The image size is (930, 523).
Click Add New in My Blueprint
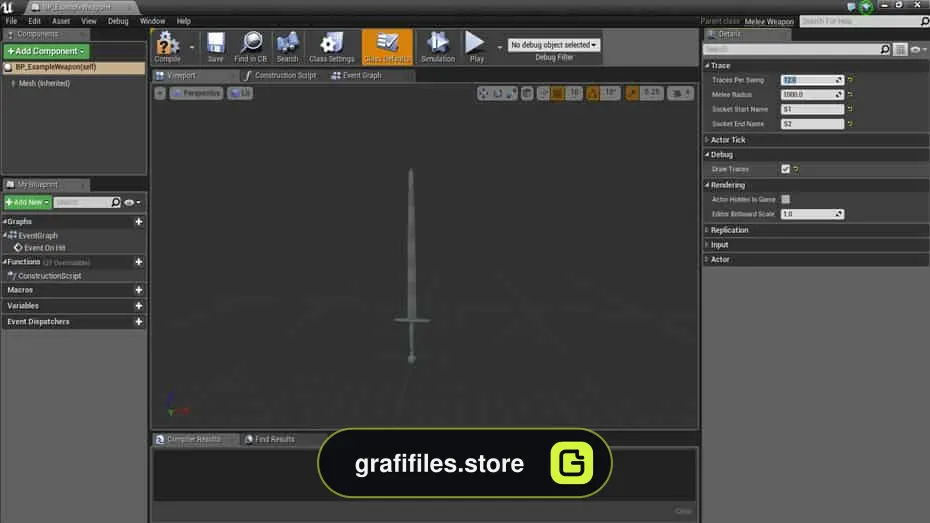click(x=27, y=202)
